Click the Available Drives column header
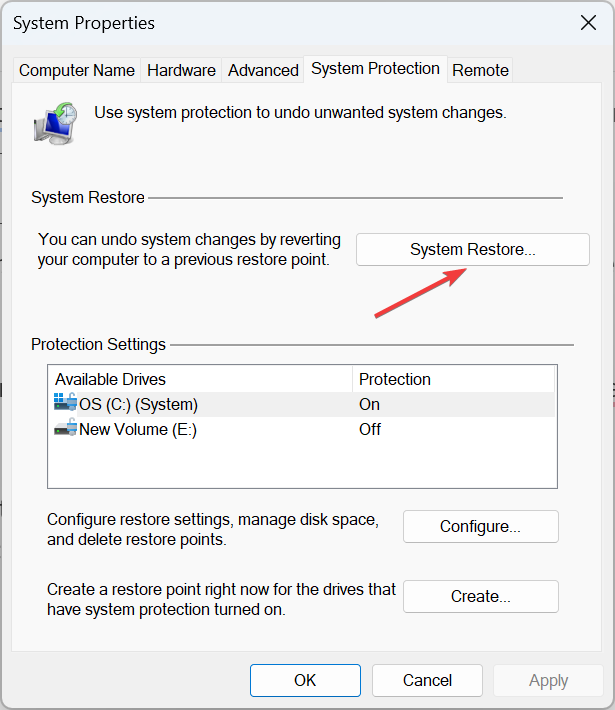 click(200, 379)
